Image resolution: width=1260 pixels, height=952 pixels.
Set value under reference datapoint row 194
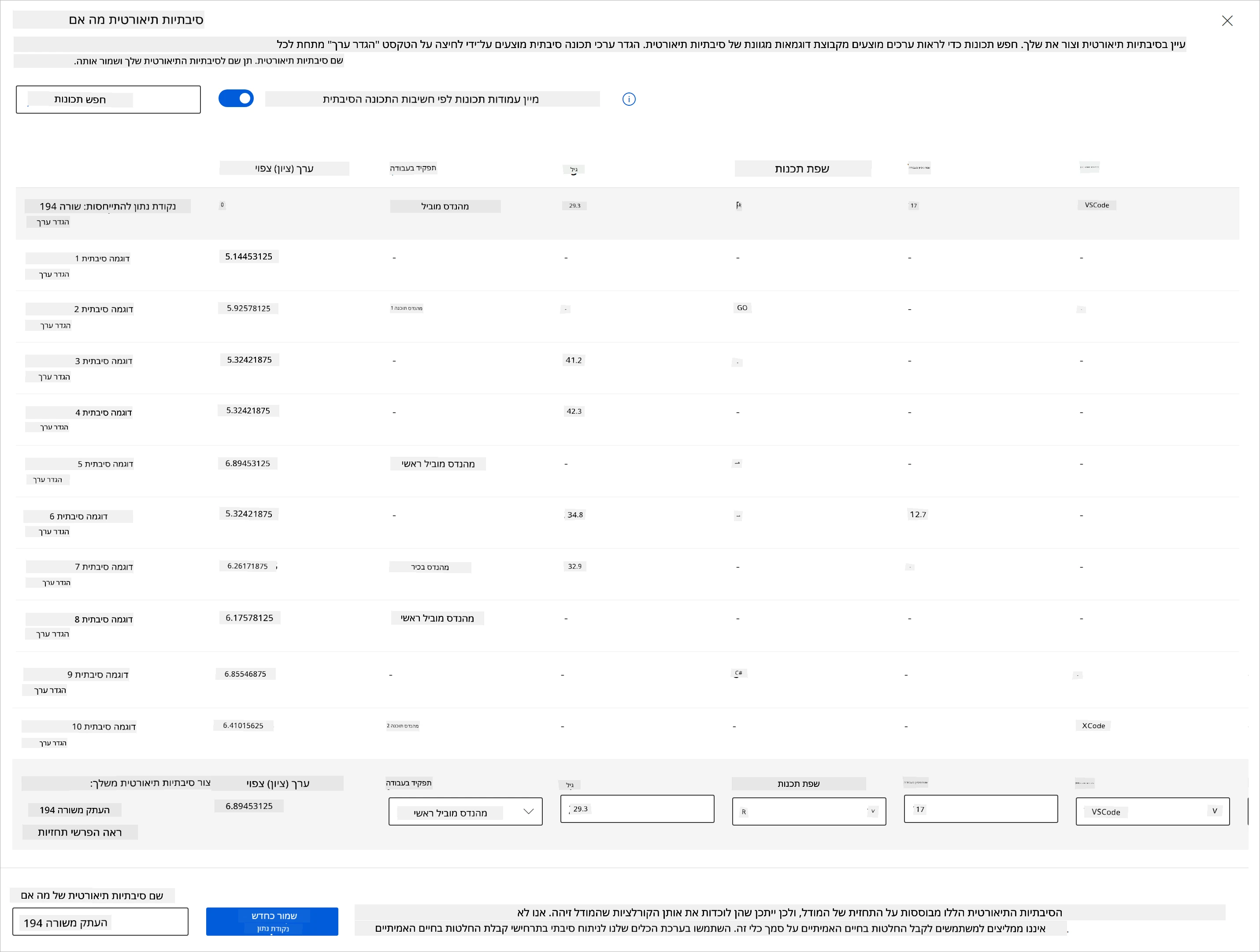pyautogui.click(x=53, y=222)
